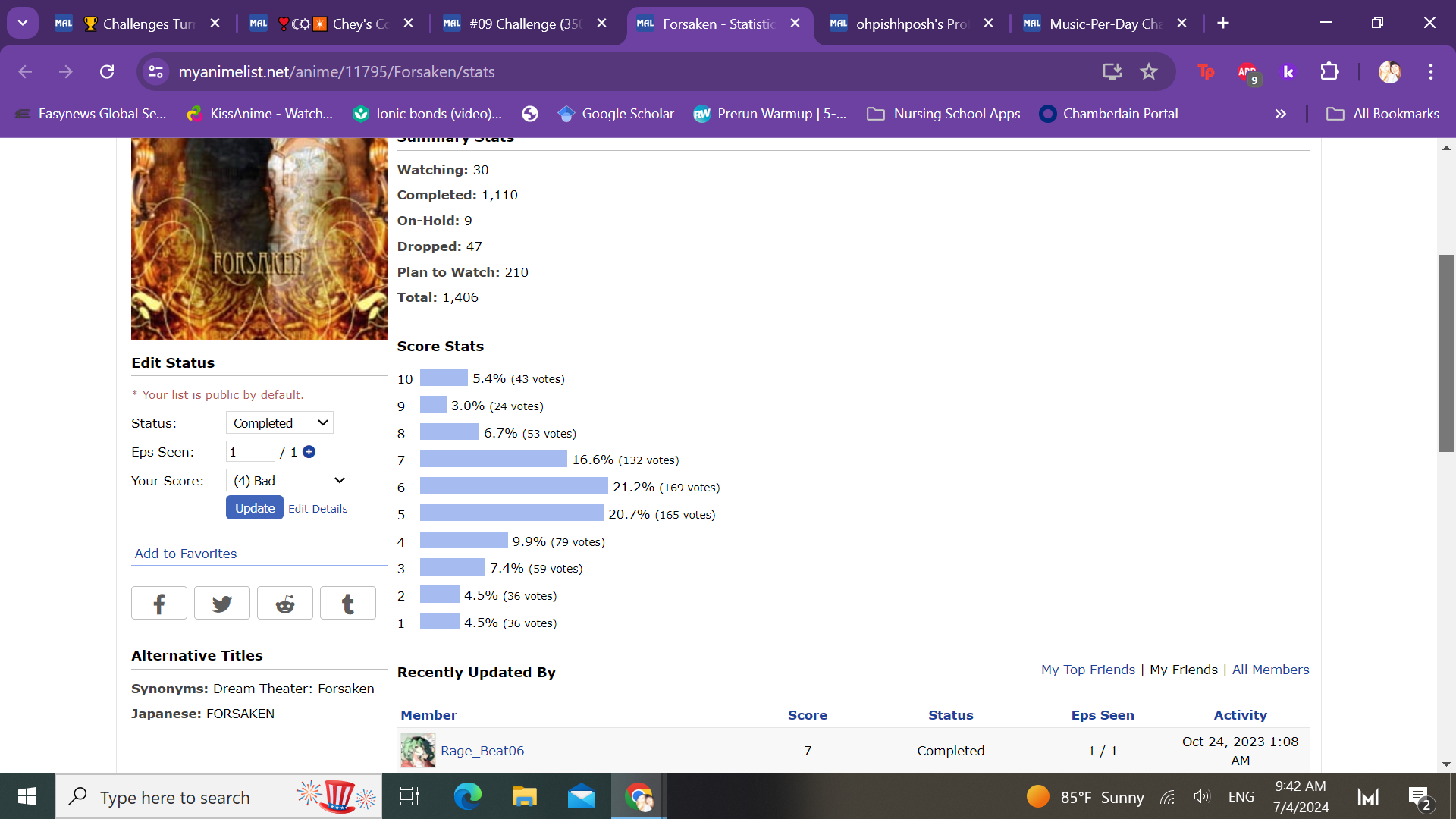Share on Tumblr icon

coord(348,604)
